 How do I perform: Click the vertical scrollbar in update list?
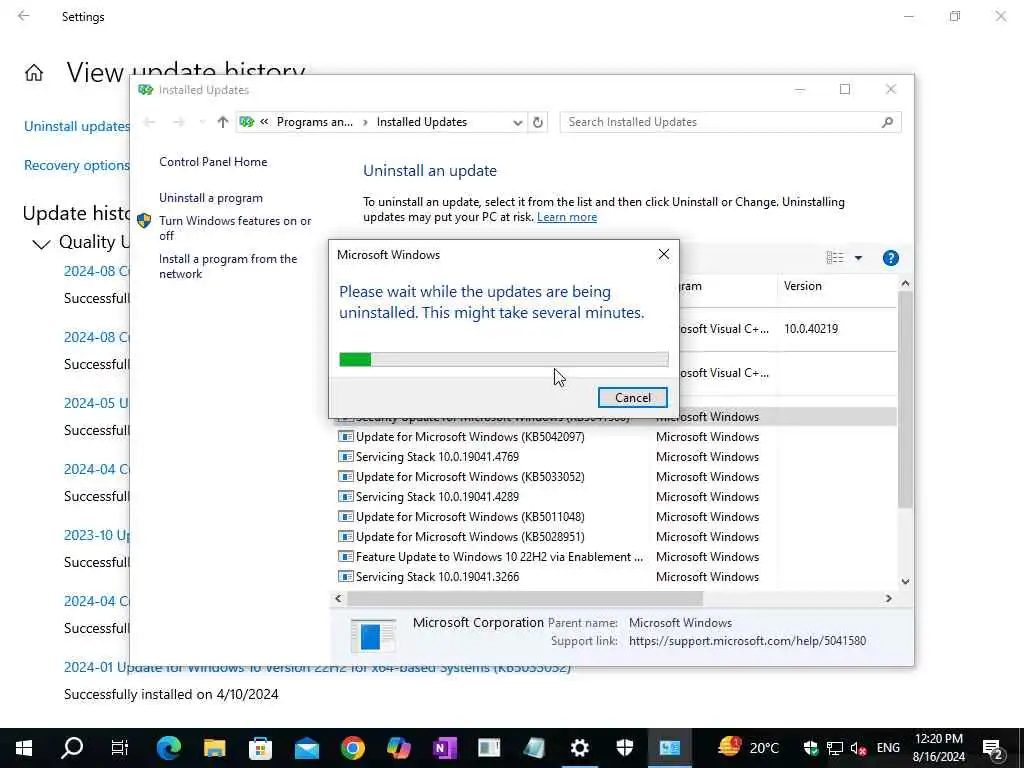point(904,398)
